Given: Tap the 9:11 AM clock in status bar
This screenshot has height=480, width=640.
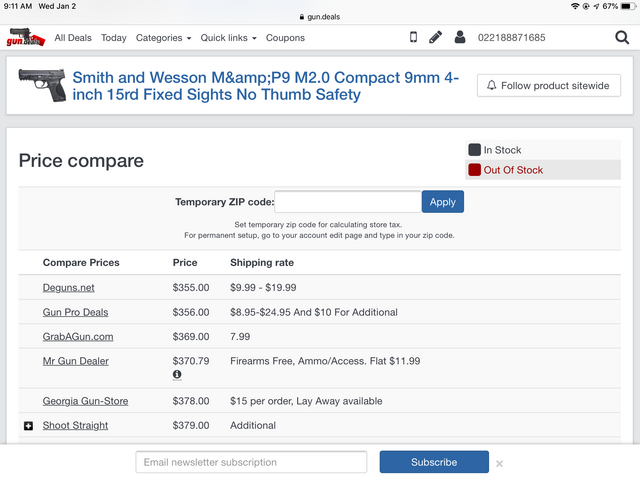Looking at the screenshot, I should 18,6.
